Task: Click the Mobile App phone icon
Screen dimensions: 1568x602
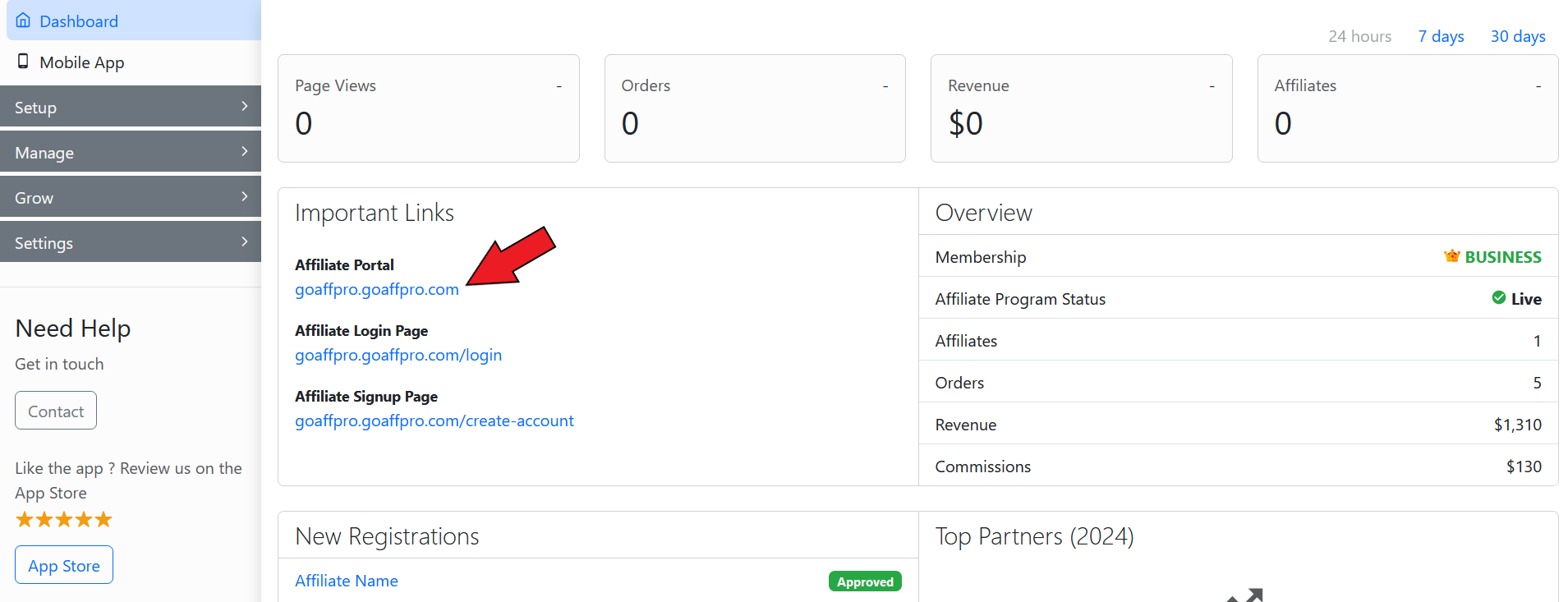Action: [23, 62]
